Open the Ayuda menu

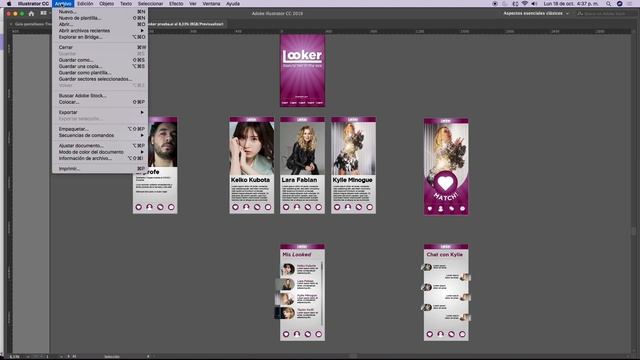point(233,4)
